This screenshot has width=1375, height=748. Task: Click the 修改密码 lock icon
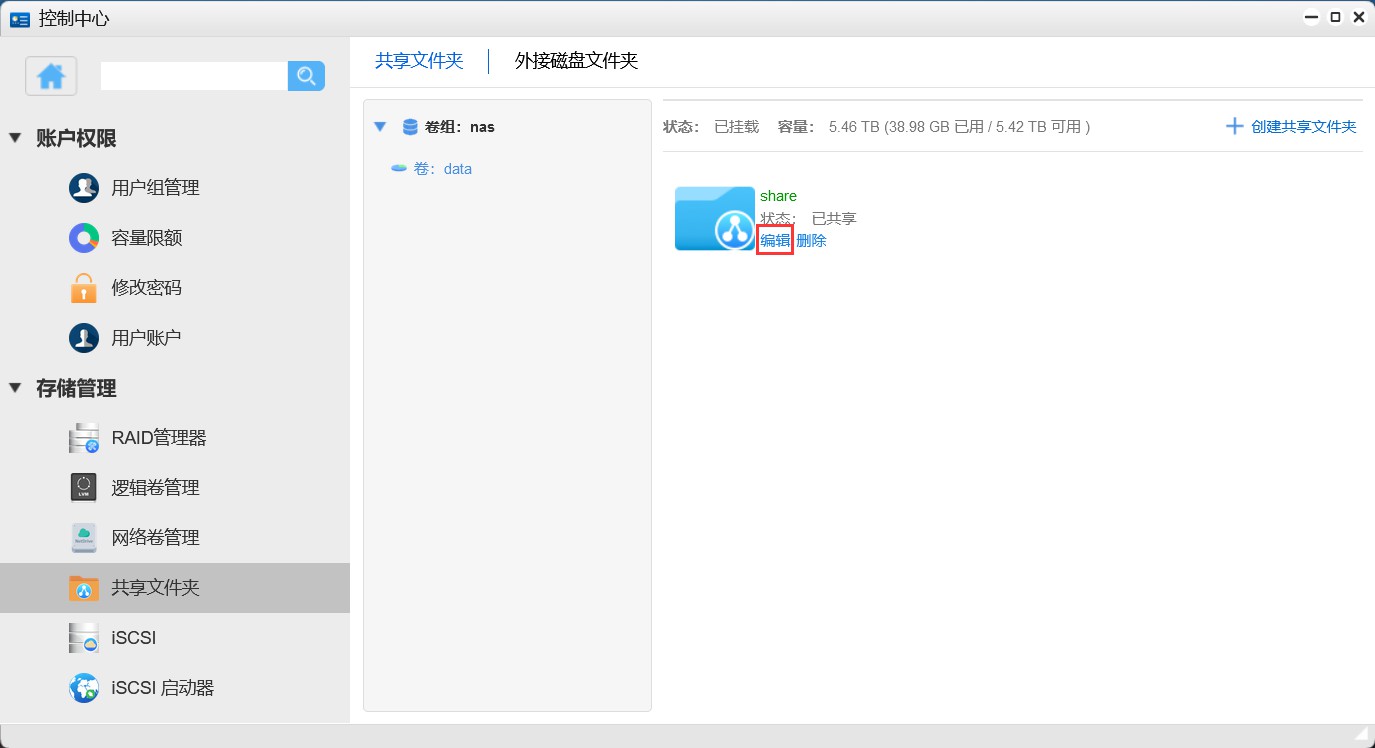(84, 288)
